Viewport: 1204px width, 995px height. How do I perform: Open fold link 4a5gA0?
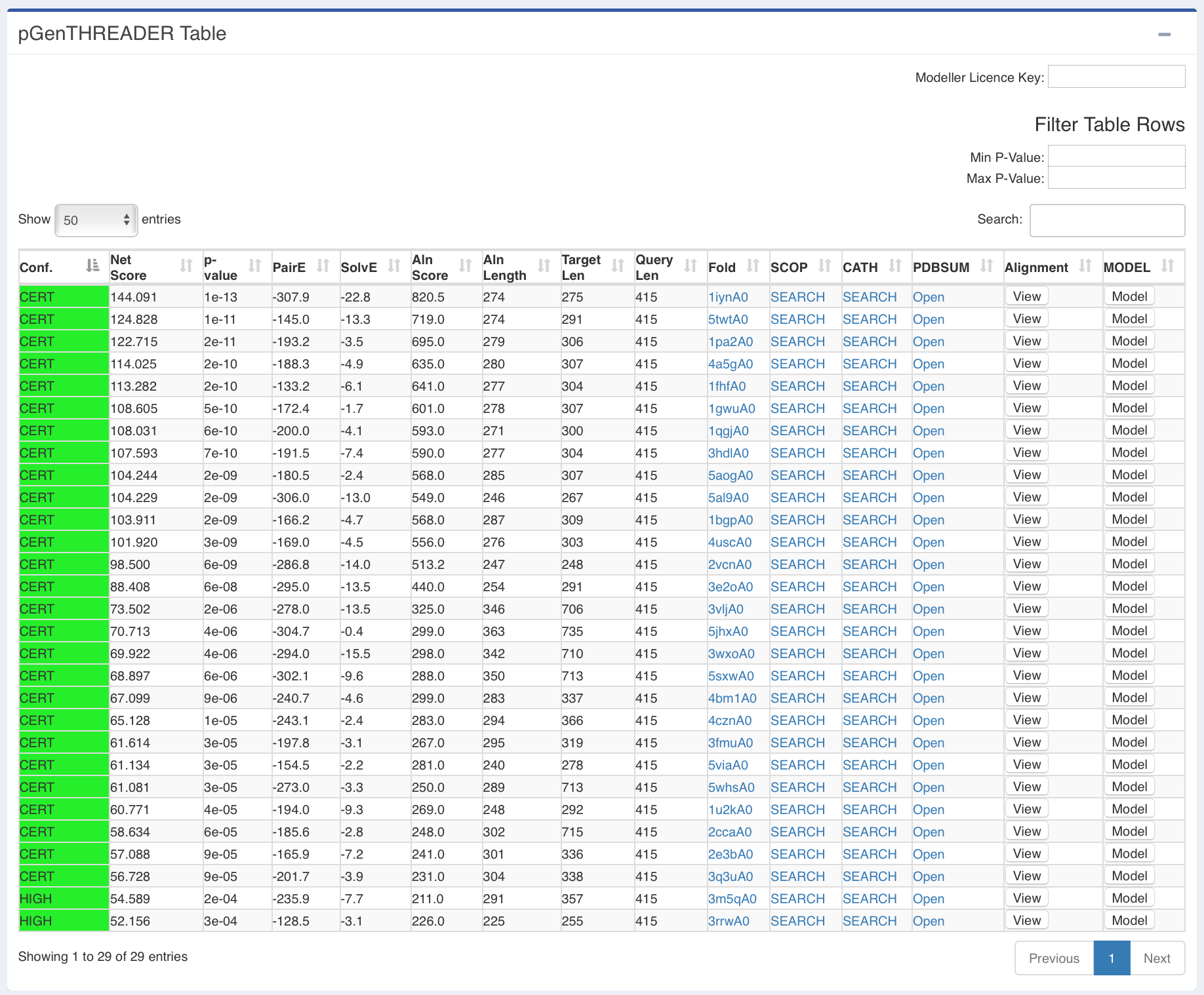tap(731, 364)
